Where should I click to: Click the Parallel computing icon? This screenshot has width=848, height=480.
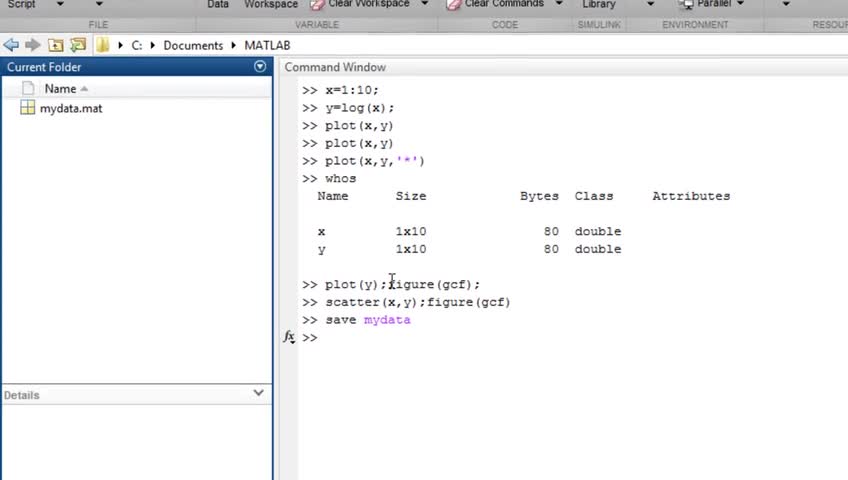(686, 4)
